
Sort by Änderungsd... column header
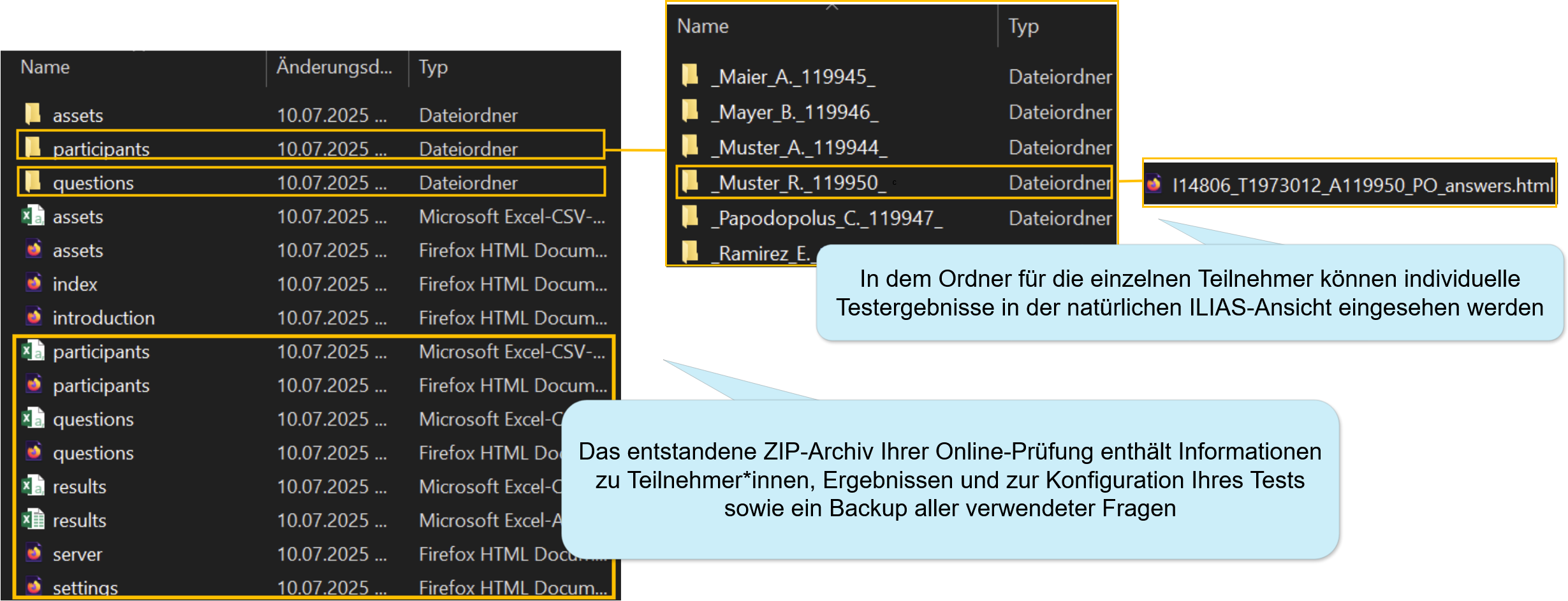[x=334, y=67]
